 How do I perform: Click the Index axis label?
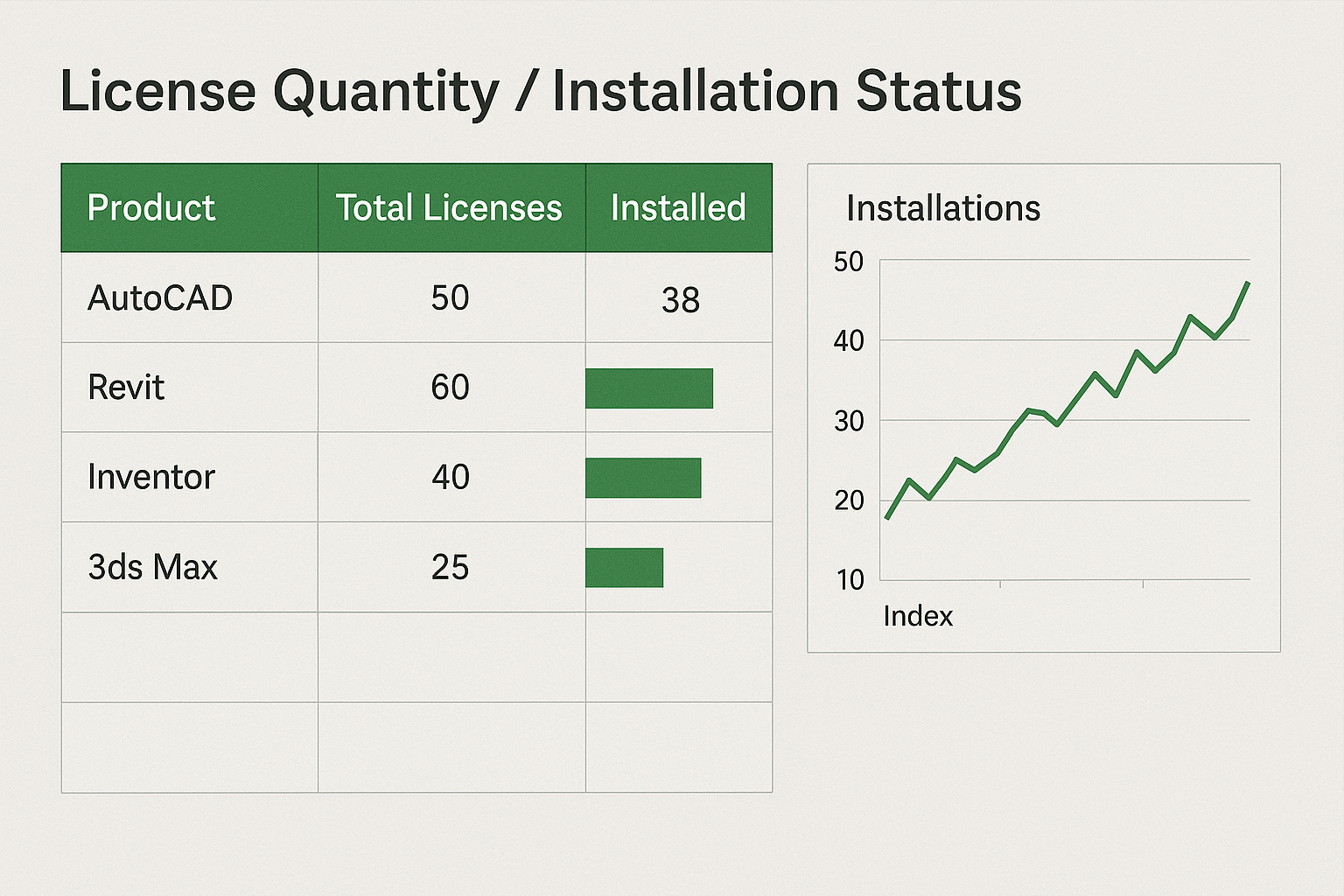[918, 616]
